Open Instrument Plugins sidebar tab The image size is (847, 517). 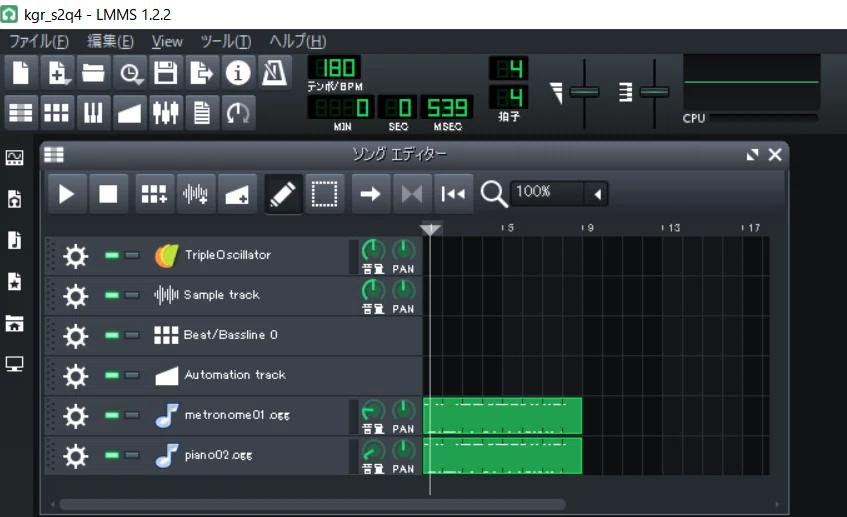coord(15,158)
